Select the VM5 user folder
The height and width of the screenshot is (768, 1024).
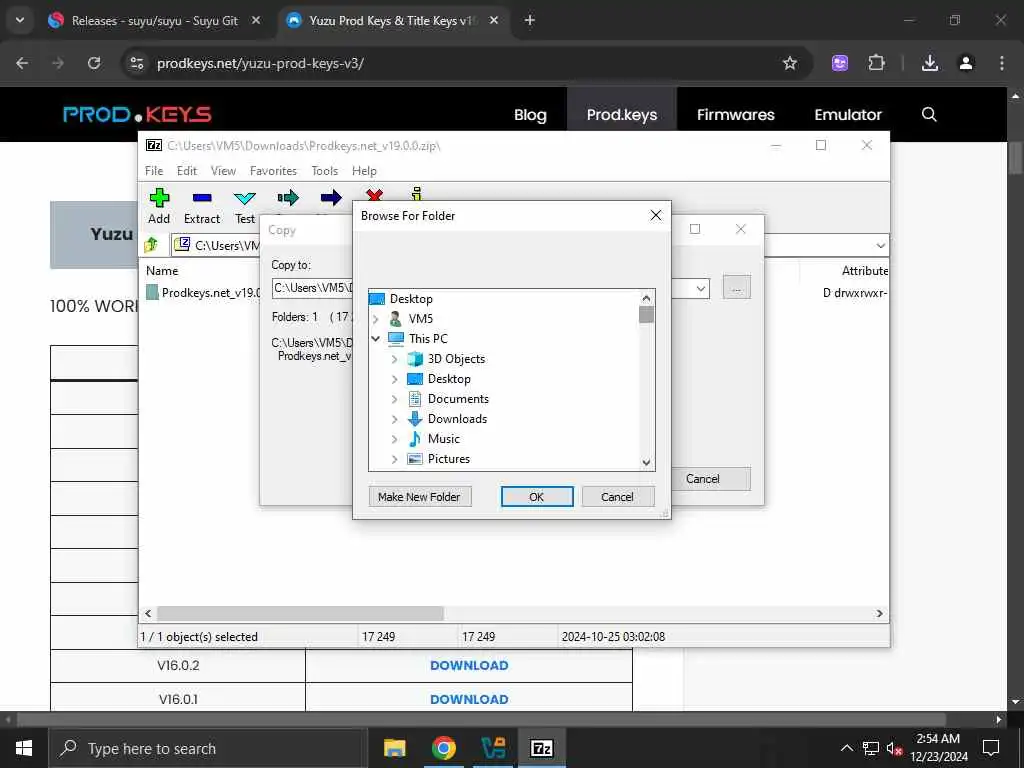[x=421, y=319]
